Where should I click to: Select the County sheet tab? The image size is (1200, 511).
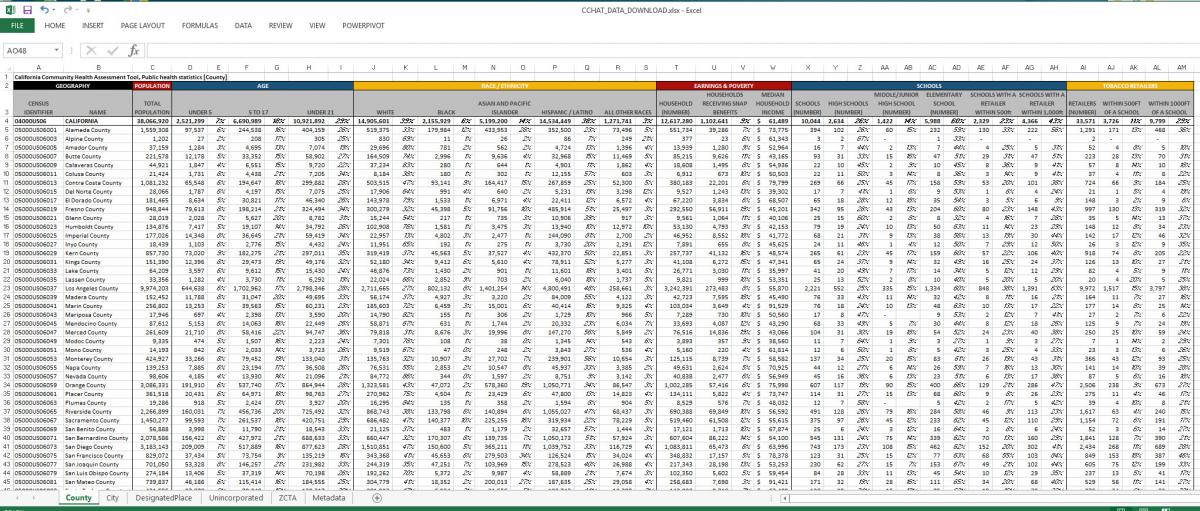point(77,497)
